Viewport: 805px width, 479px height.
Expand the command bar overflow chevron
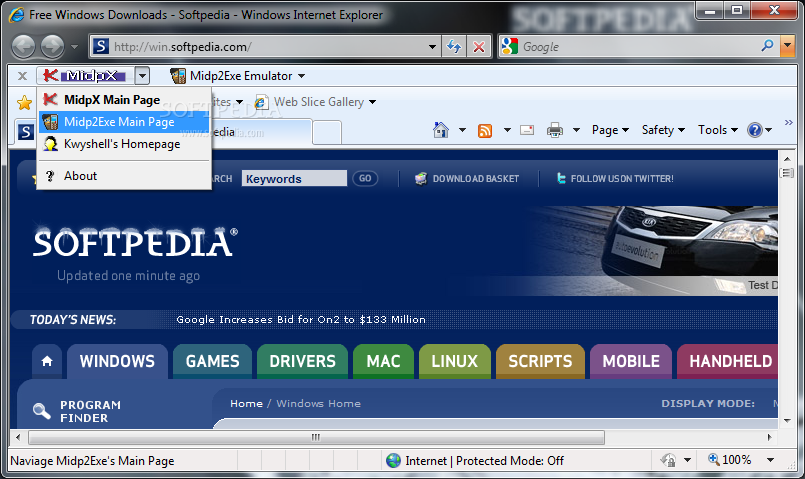coord(789,122)
